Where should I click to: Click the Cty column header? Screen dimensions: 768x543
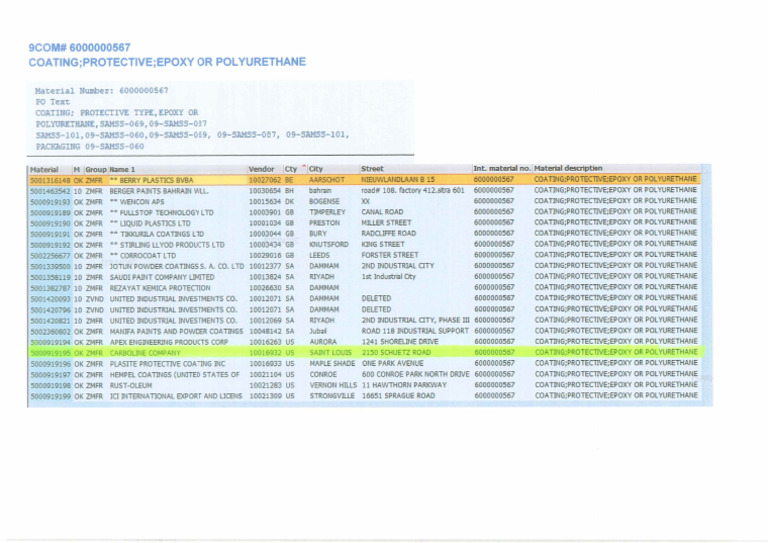click(x=291, y=169)
